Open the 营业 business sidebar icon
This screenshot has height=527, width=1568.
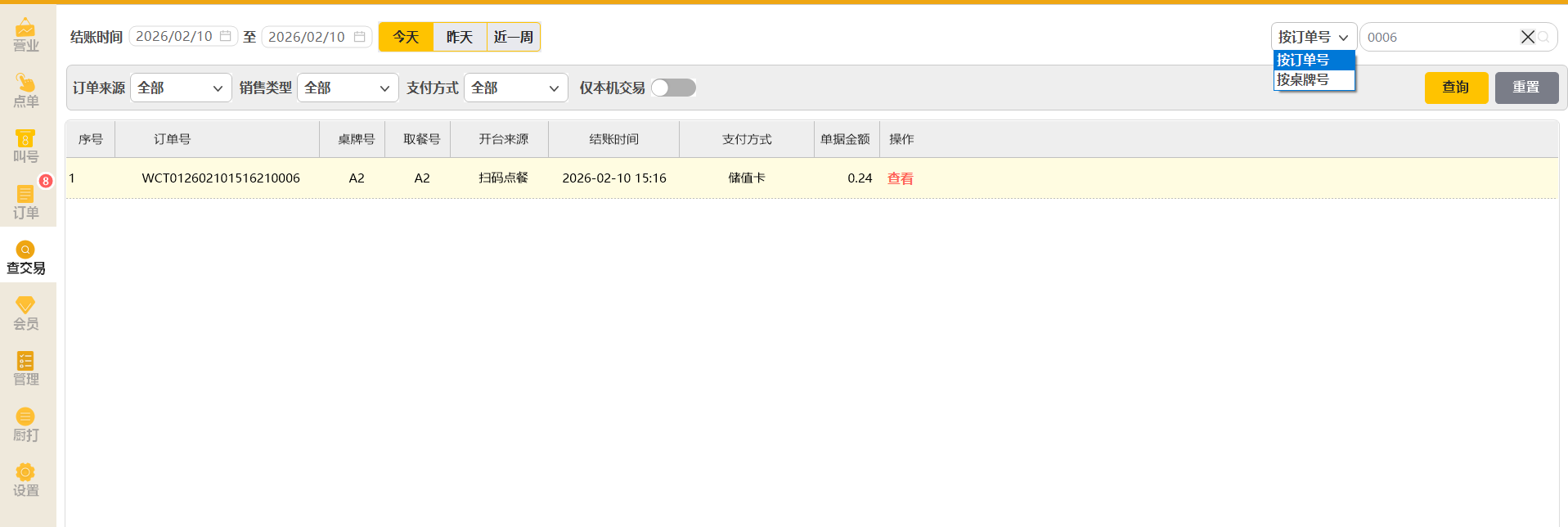(26, 35)
